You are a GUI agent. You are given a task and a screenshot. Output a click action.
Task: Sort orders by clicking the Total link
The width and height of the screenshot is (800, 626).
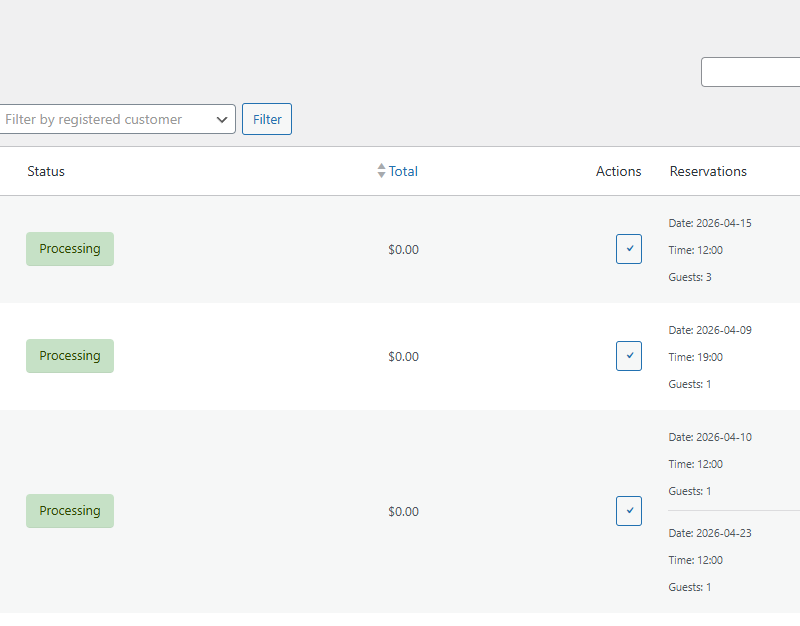[x=402, y=171]
